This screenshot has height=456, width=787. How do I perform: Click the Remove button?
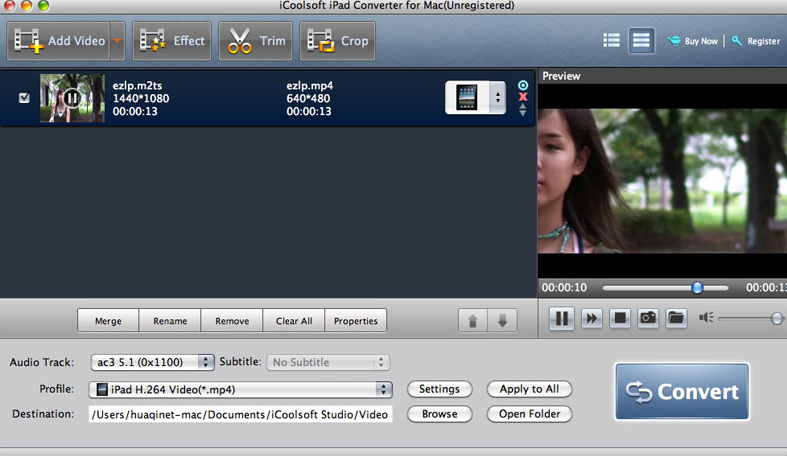pyautogui.click(x=232, y=321)
